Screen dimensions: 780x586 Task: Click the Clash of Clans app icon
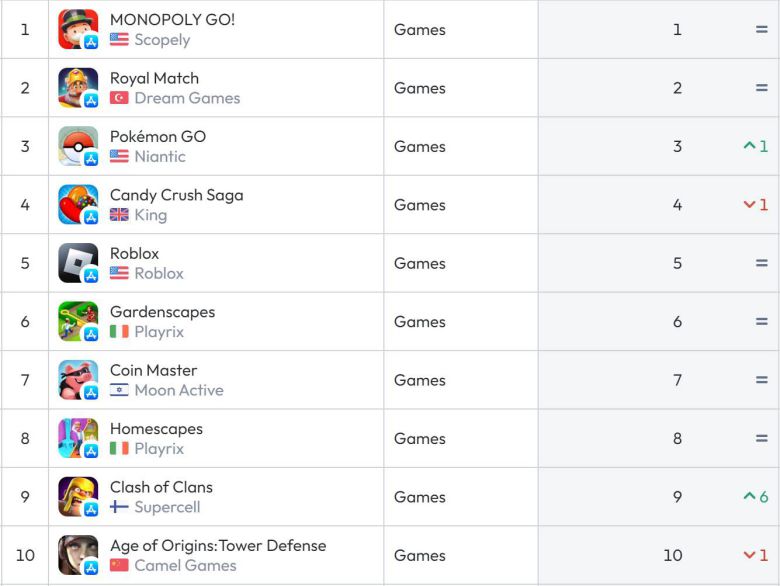[x=78, y=497]
